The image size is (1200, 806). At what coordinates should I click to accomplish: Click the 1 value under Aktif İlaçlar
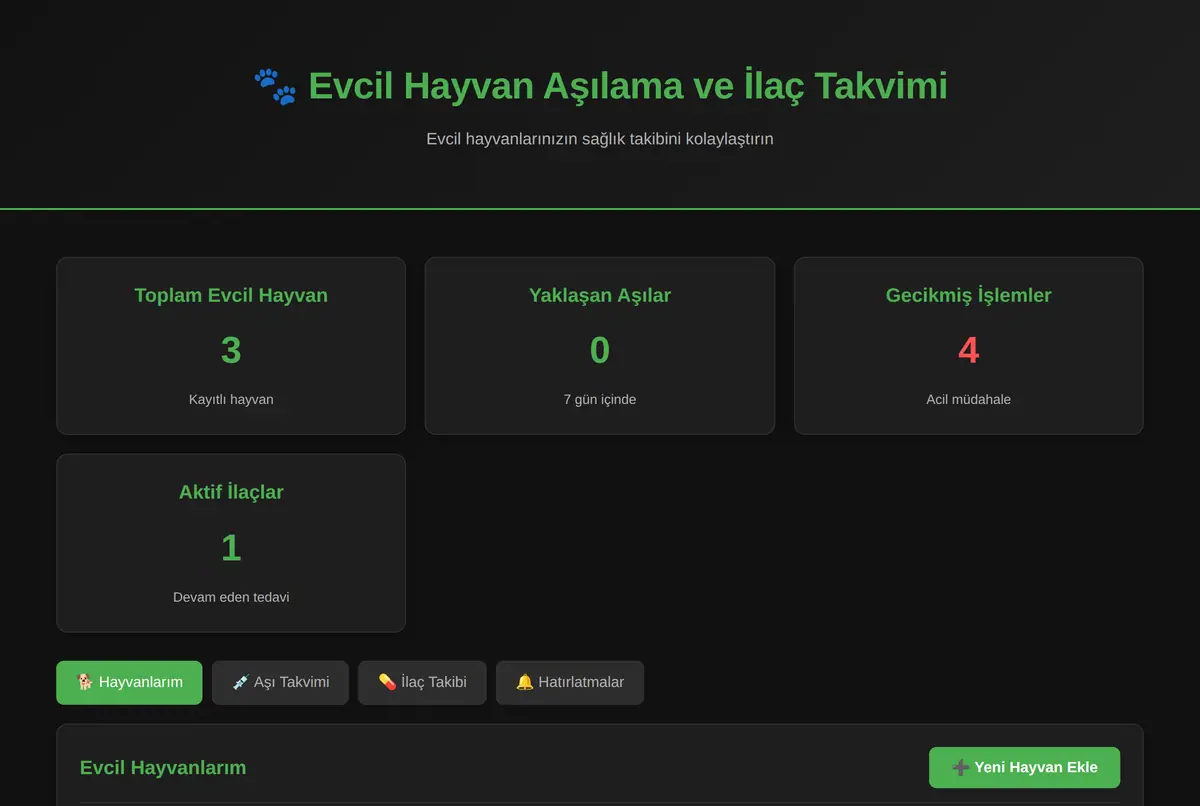tap(231, 547)
